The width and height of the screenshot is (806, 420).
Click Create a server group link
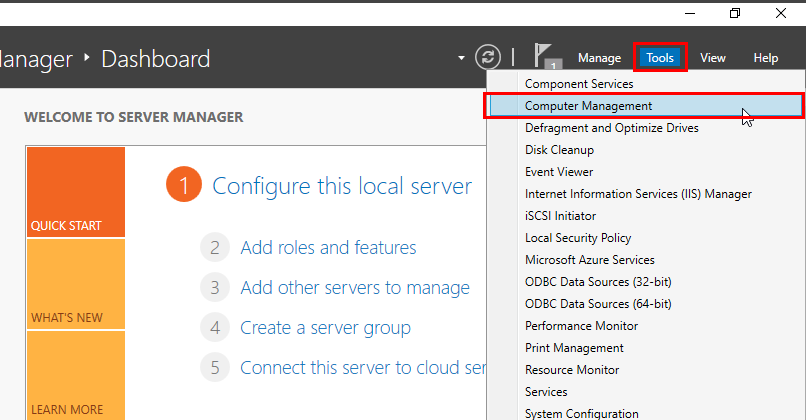325,327
